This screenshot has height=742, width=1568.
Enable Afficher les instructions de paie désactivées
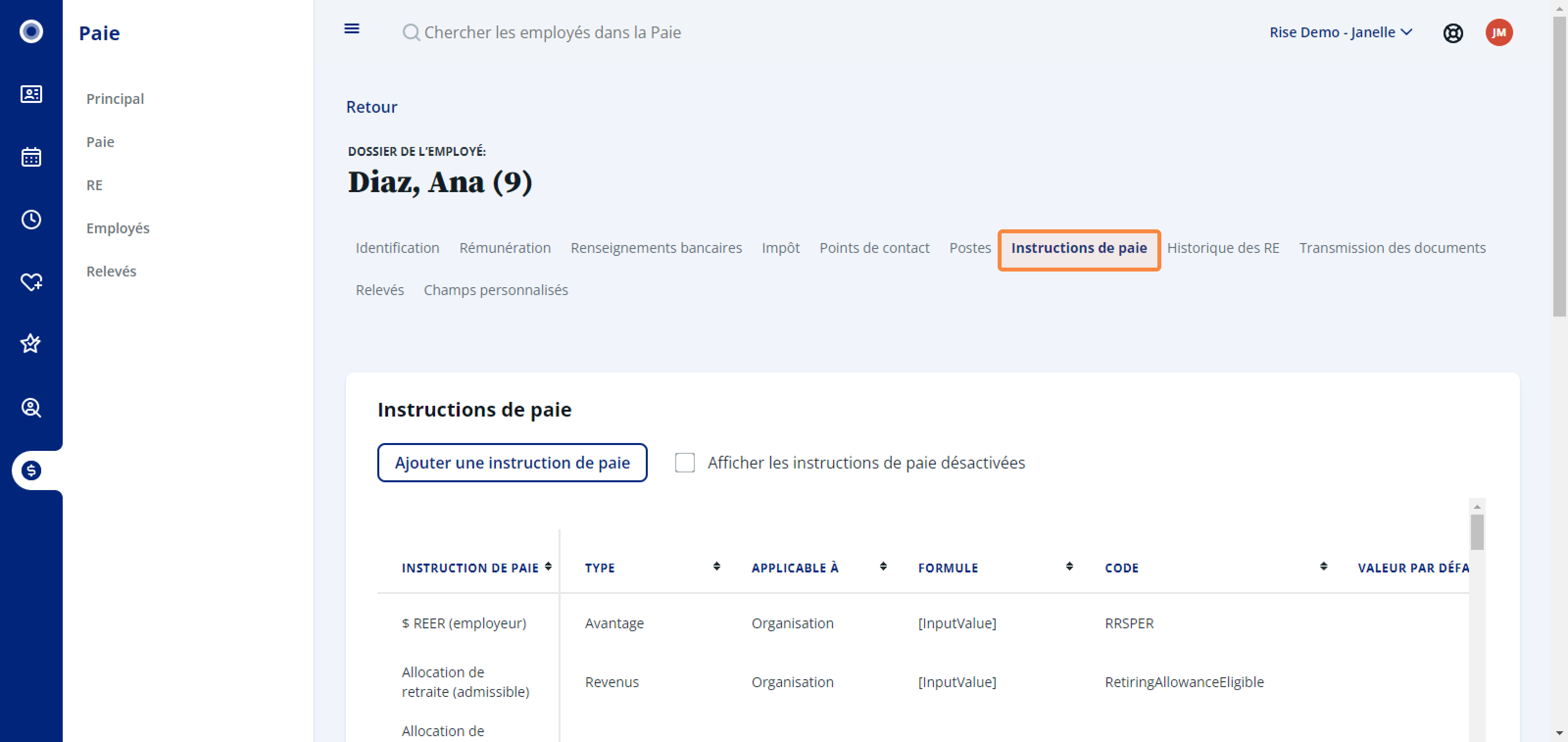685,463
